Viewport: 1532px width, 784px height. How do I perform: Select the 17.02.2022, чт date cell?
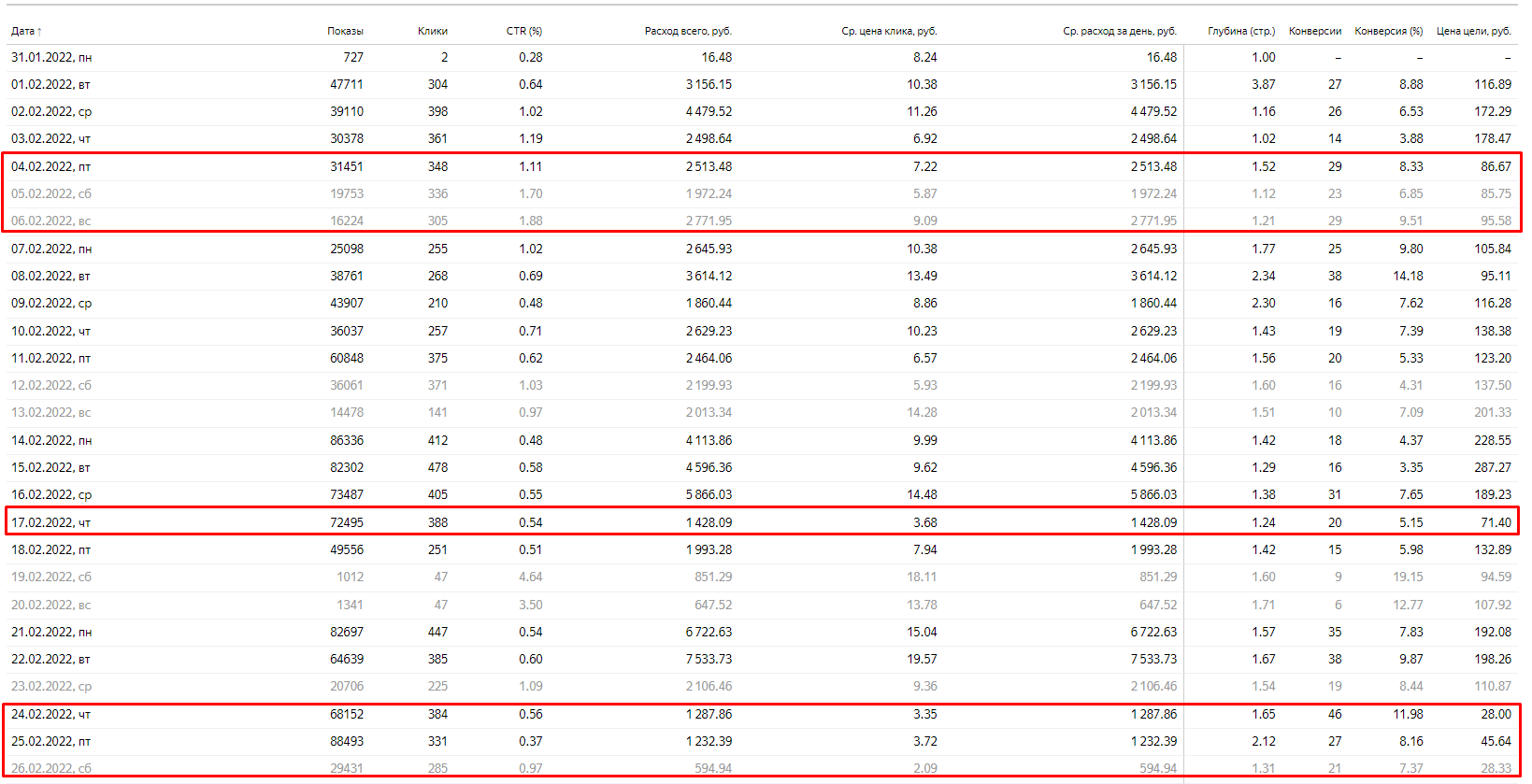coord(50,523)
